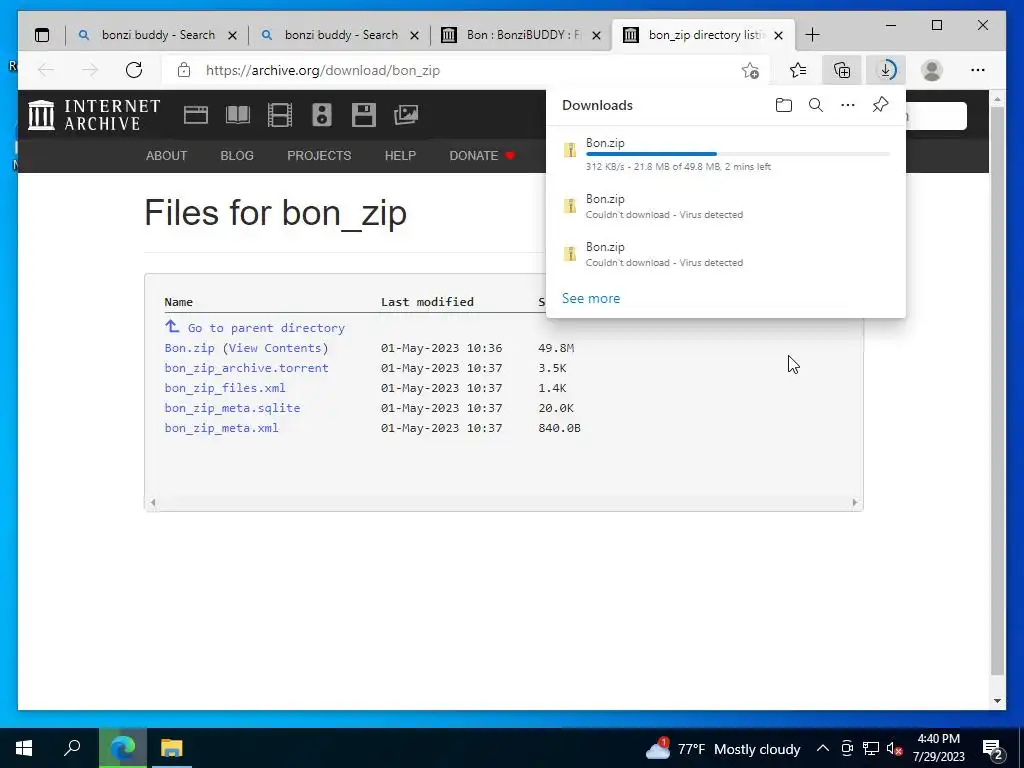The image size is (1024, 768).
Task: Open a new browser tab
Action: tap(812, 35)
